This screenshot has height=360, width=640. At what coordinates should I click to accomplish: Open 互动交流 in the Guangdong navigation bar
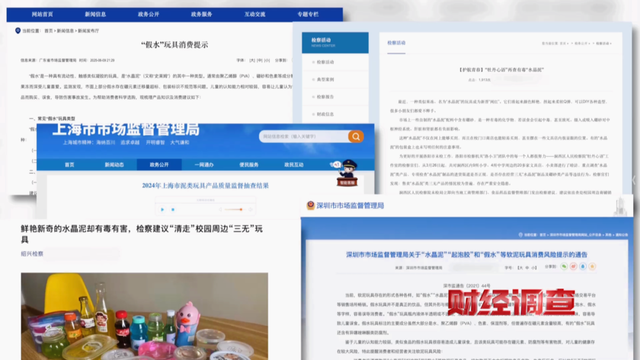[255, 14]
